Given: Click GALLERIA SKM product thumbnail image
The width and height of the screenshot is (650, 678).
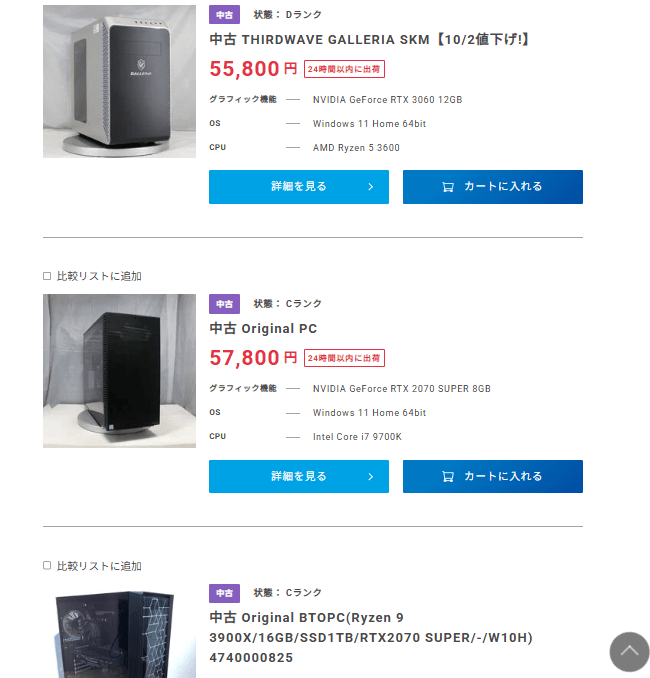Looking at the screenshot, I should (x=119, y=81).
